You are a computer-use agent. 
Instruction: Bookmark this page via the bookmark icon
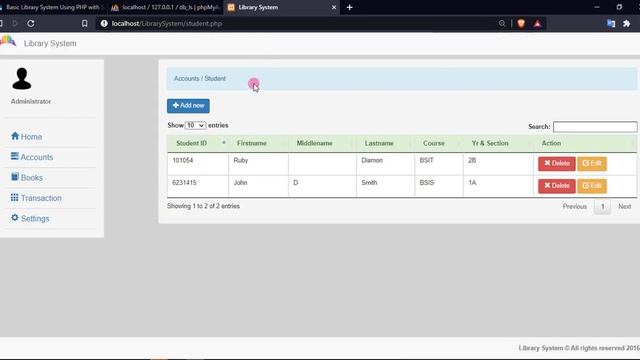pos(84,24)
